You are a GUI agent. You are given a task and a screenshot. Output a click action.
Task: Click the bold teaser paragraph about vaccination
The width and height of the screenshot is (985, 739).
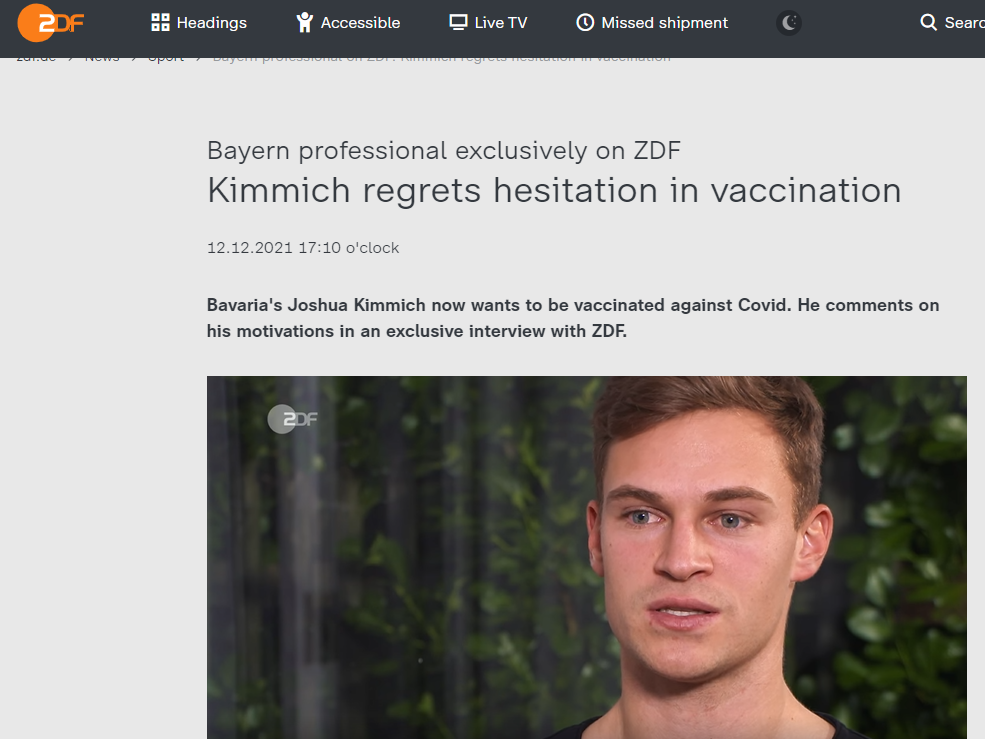click(x=572, y=318)
